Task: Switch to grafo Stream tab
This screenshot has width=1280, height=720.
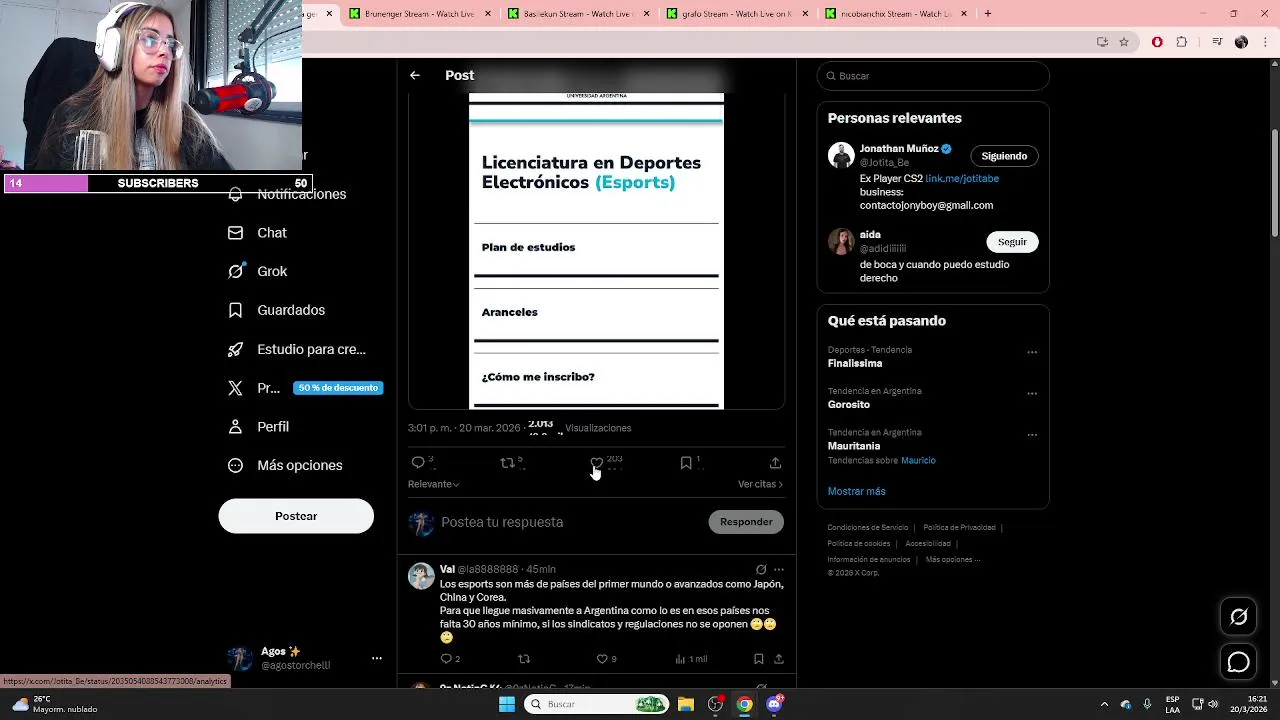Action: (738, 14)
